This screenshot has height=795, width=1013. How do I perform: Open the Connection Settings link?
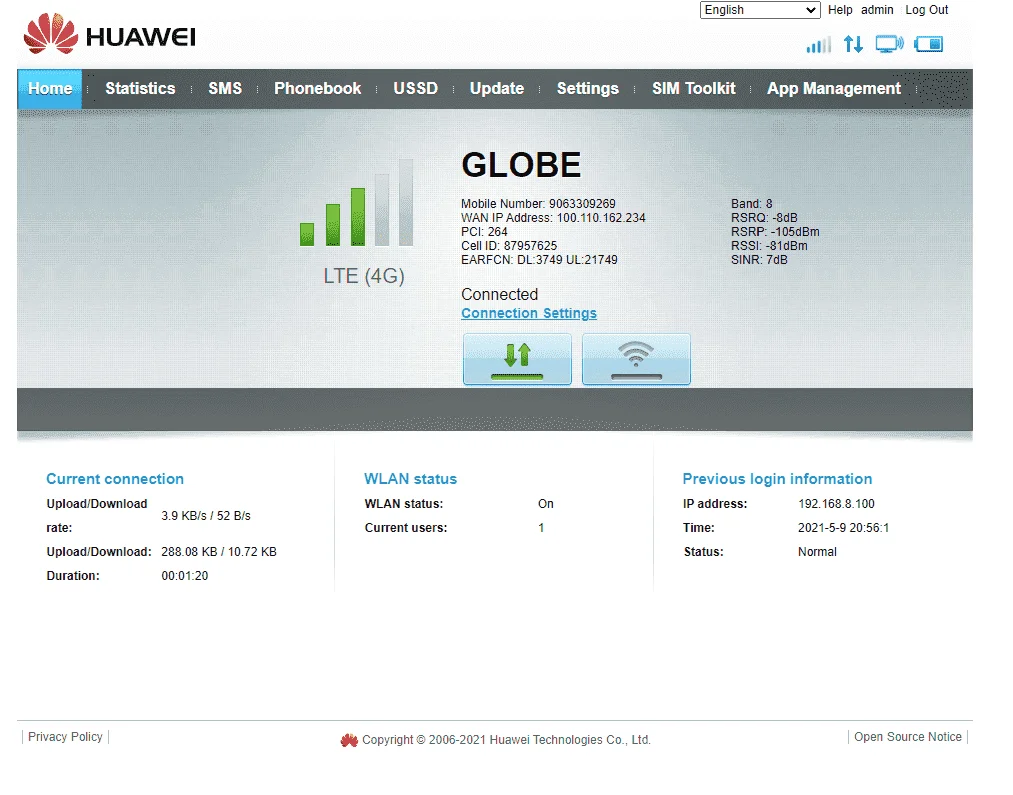[x=528, y=313]
